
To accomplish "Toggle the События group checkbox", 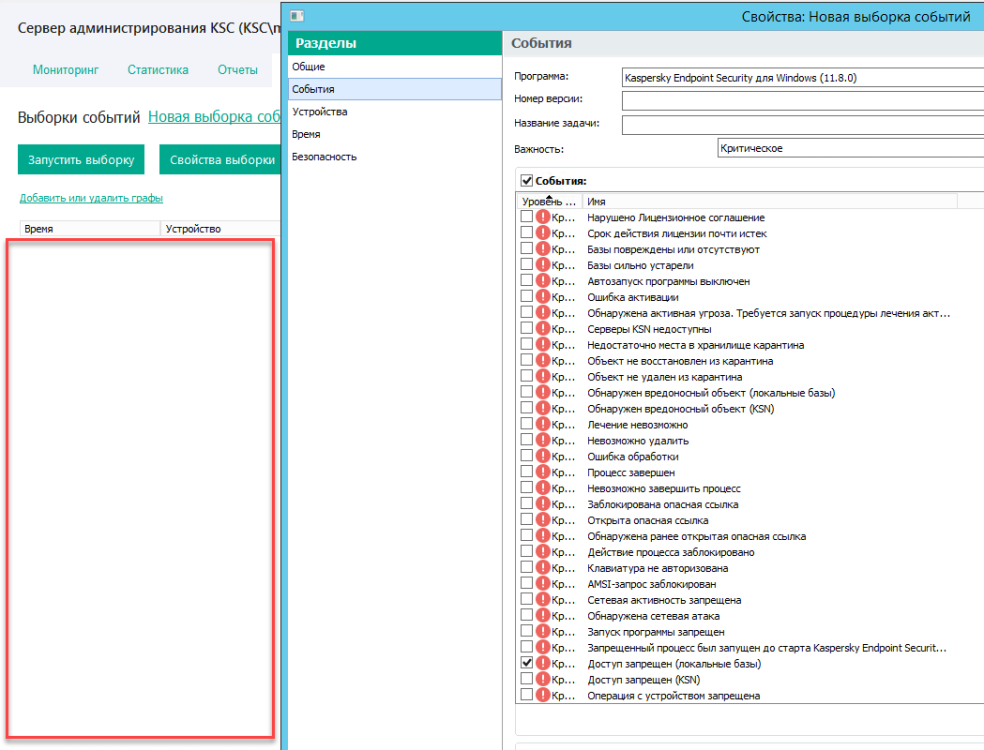I will (527, 181).
